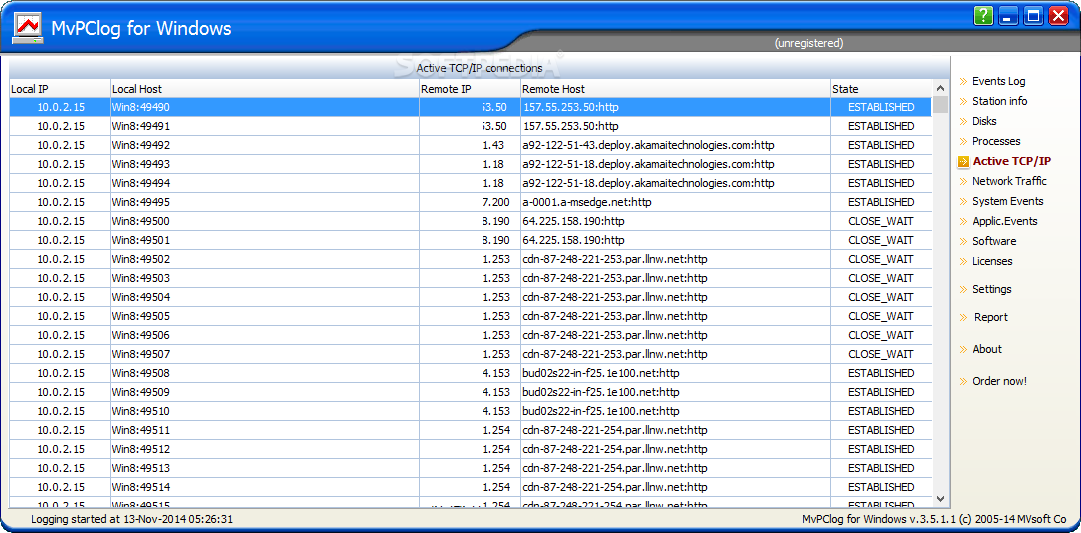Click the arrow icon beside Report
This screenshot has width=1081, height=533.
(963, 318)
